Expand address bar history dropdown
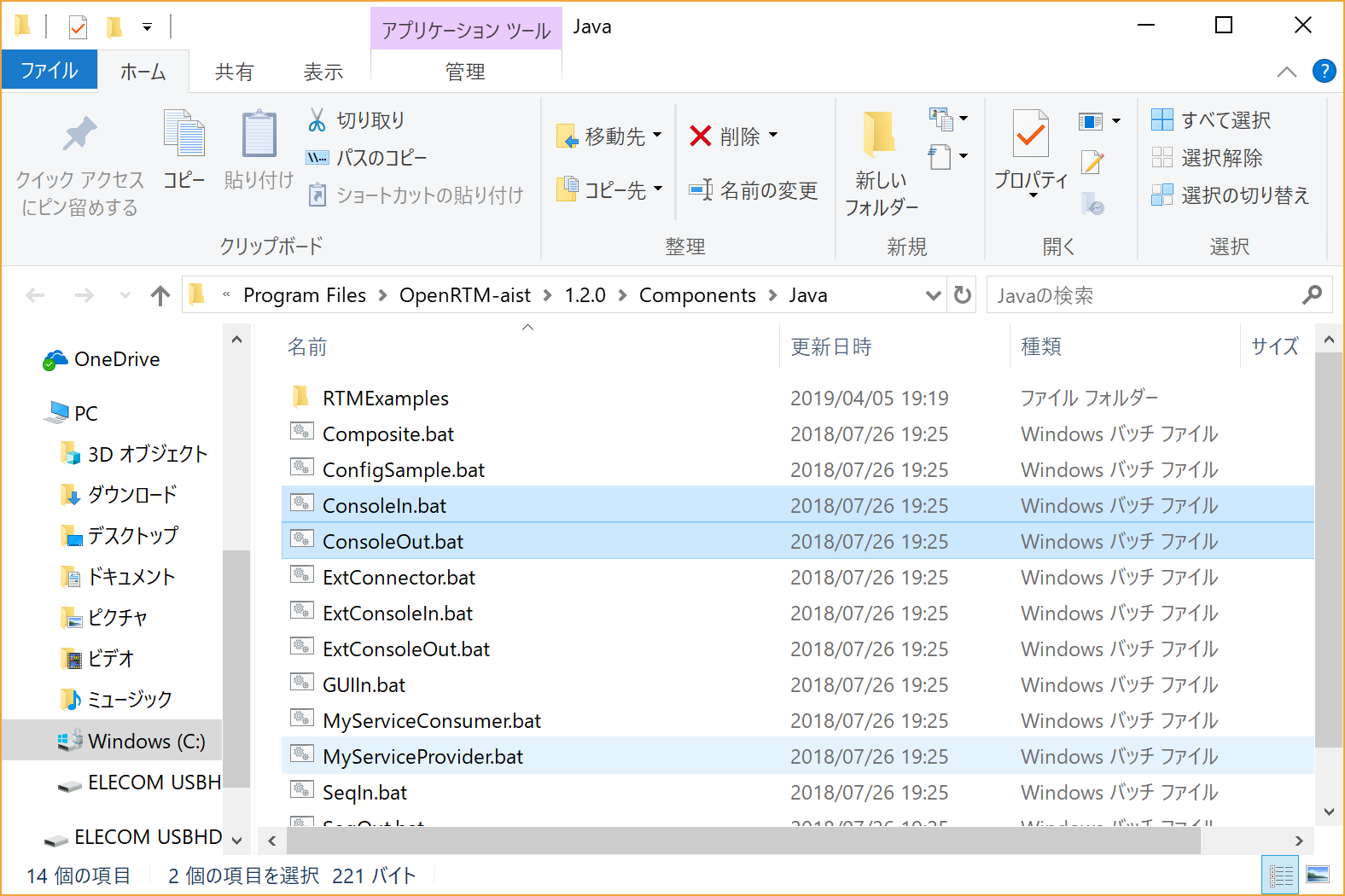1345x896 pixels. point(933,295)
